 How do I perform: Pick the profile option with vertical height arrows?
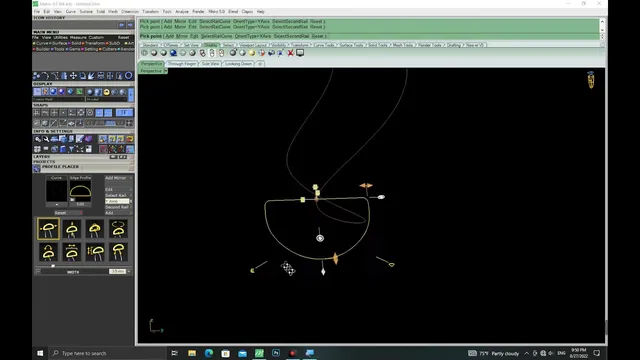tap(95, 252)
